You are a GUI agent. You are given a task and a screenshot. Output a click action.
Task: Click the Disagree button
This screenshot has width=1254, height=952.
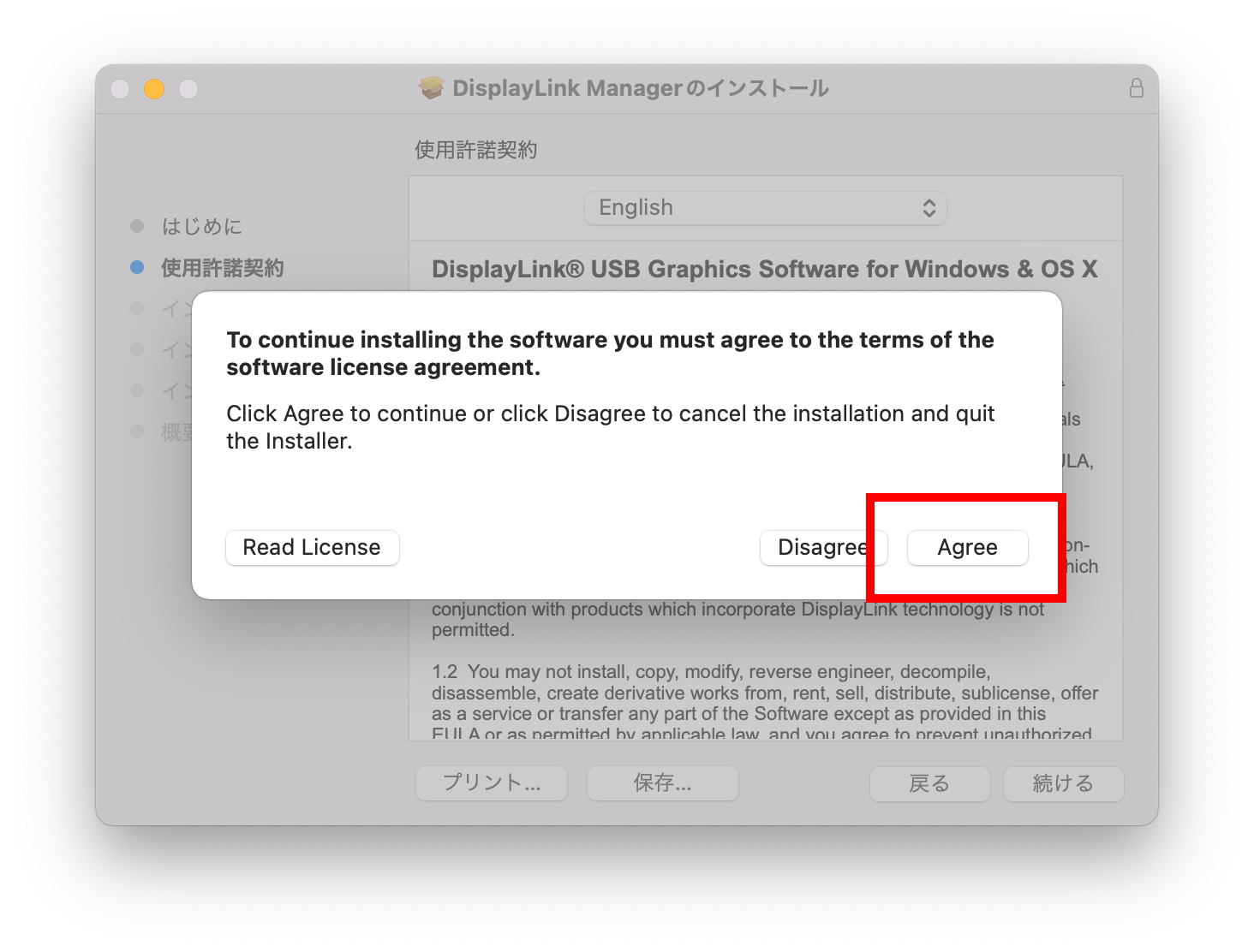(x=823, y=547)
